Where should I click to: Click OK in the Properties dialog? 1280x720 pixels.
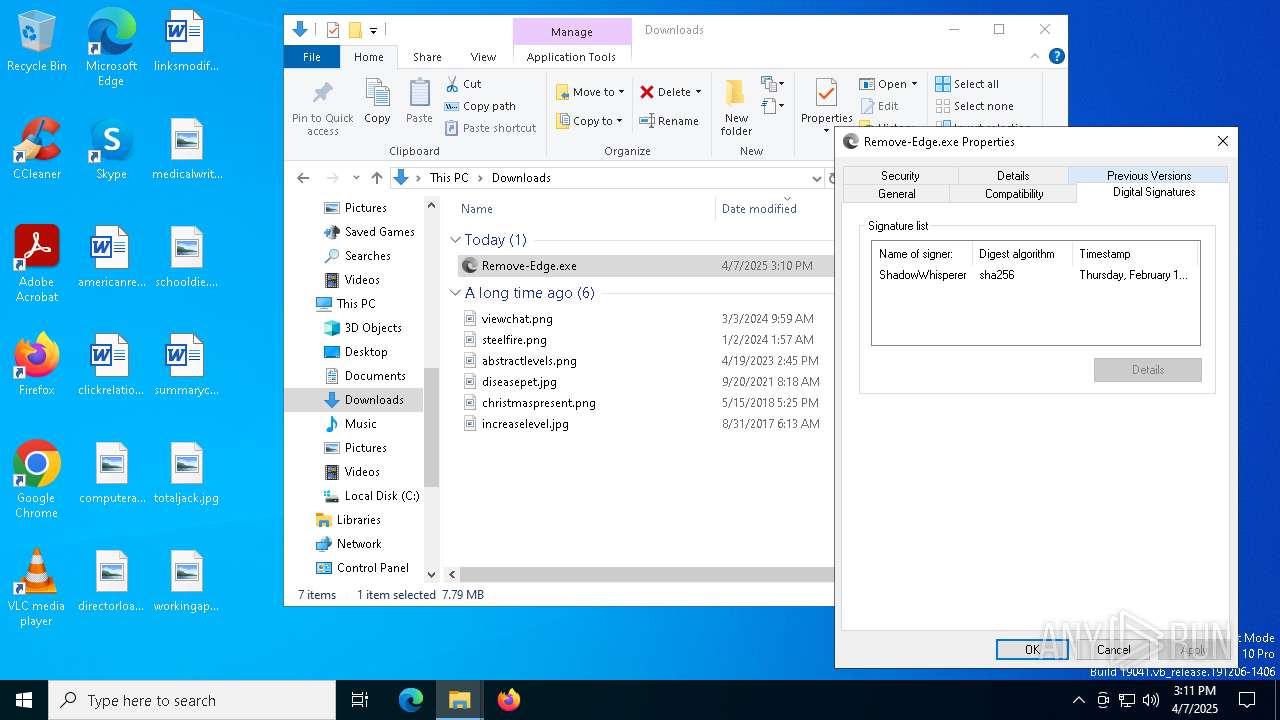pyautogui.click(x=1032, y=650)
